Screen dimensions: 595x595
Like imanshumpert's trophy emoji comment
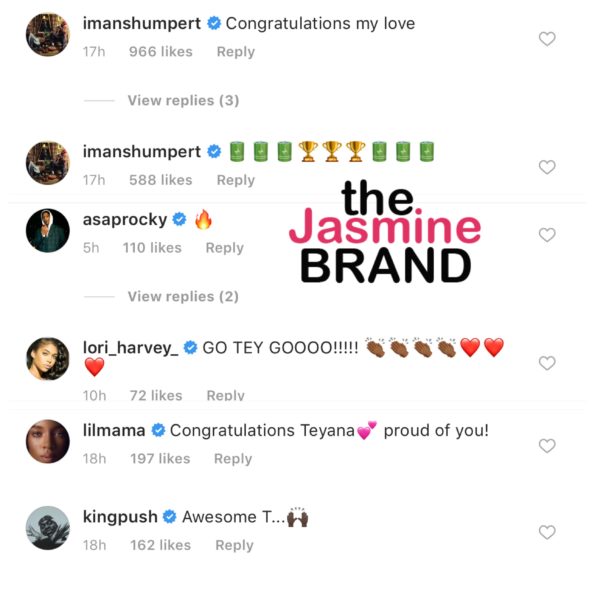coord(547,167)
